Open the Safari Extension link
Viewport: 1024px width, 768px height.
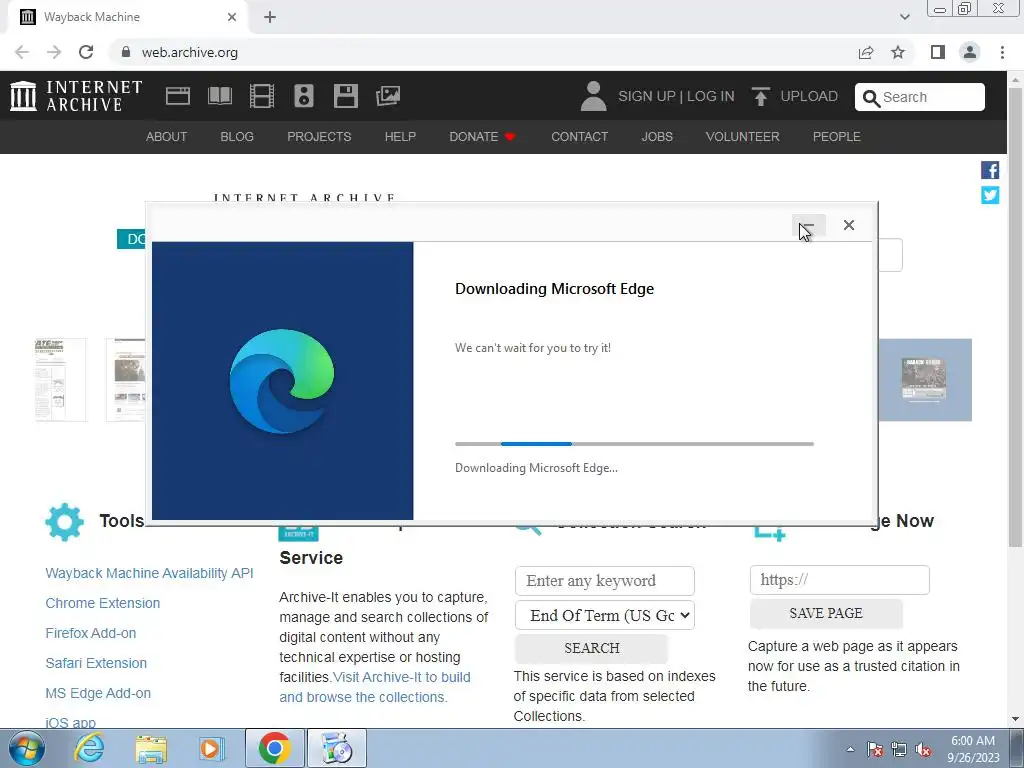coord(96,663)
